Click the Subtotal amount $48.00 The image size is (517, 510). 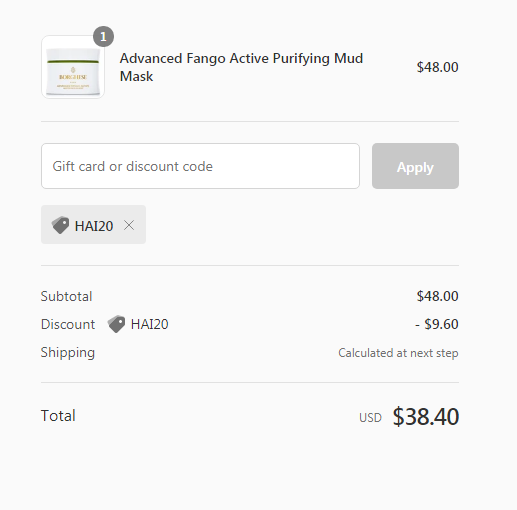pos(437,296)
